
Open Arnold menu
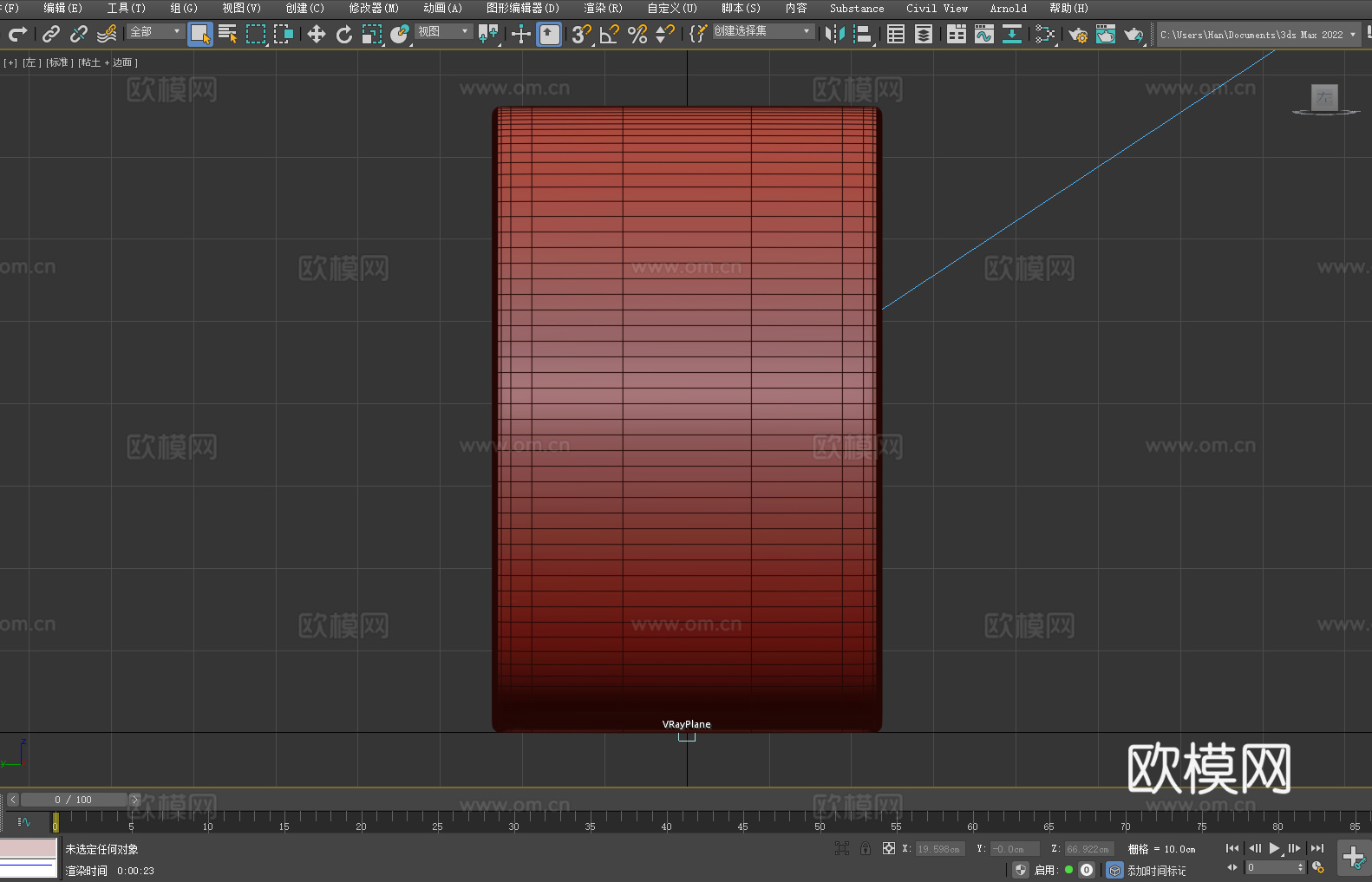(x=1009, y=8)
